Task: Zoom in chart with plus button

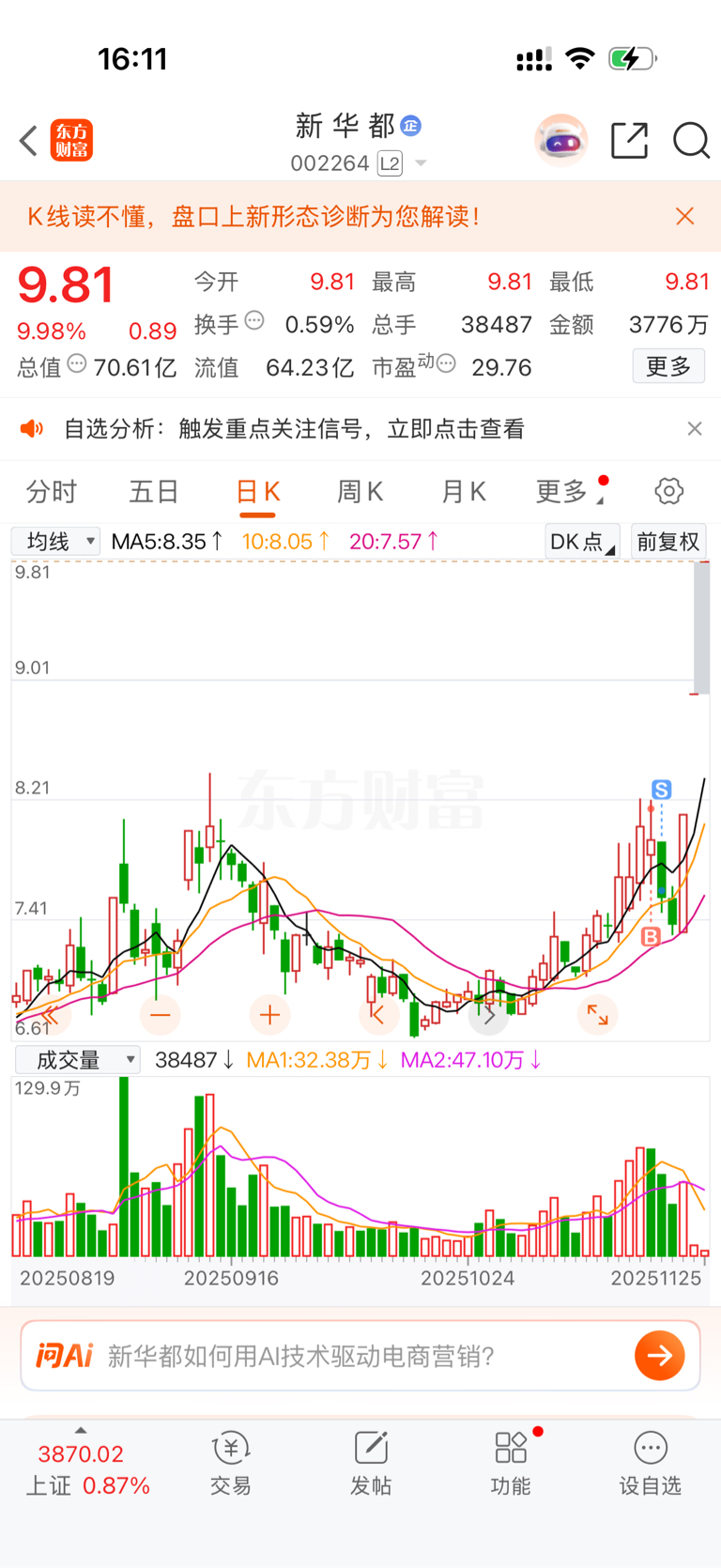Action: point(269,1015)
